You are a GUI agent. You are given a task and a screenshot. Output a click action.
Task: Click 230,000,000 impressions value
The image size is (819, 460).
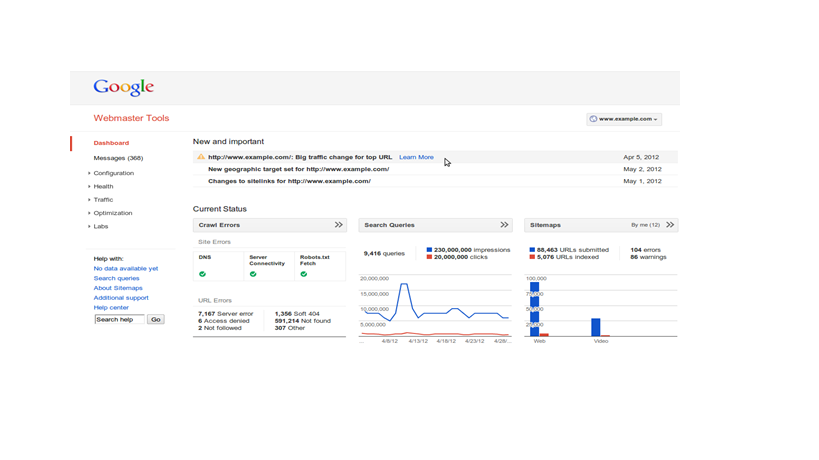pyautogui.click(x=472, y=250)
